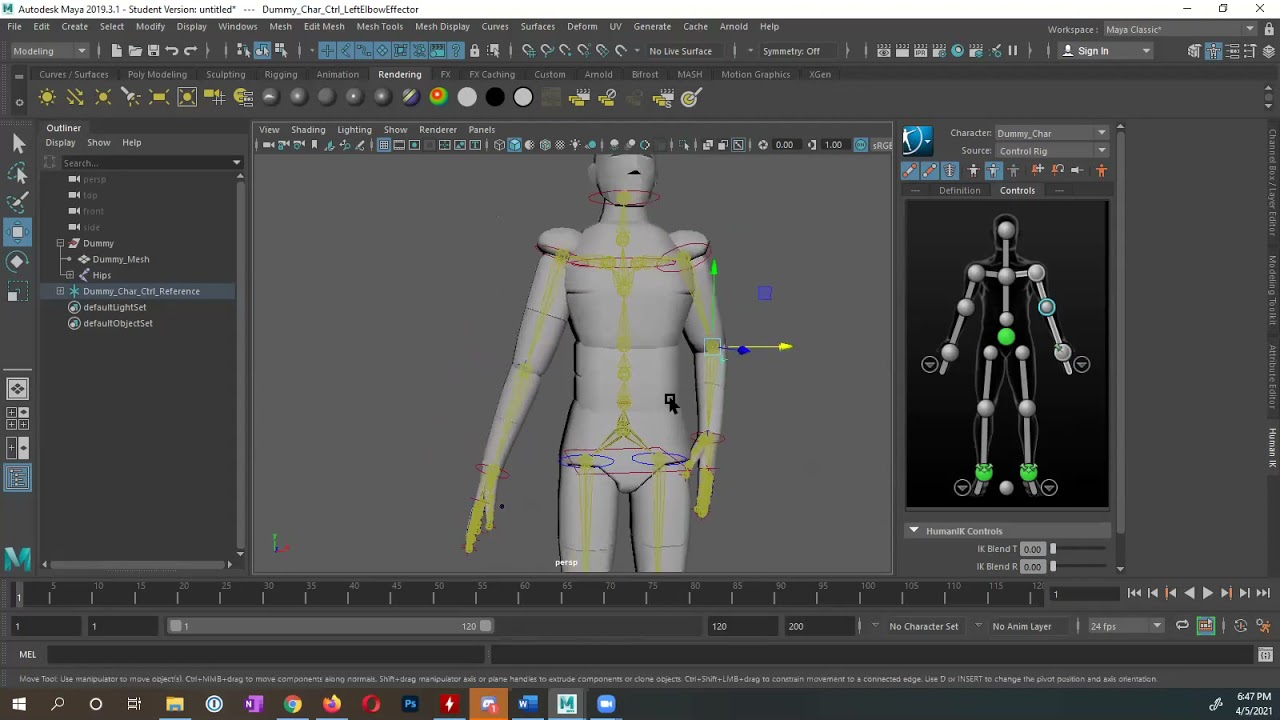Screen dimensions: 1280x720
Task: Select green hips effector in character view
Action: tap(1006, 338)
